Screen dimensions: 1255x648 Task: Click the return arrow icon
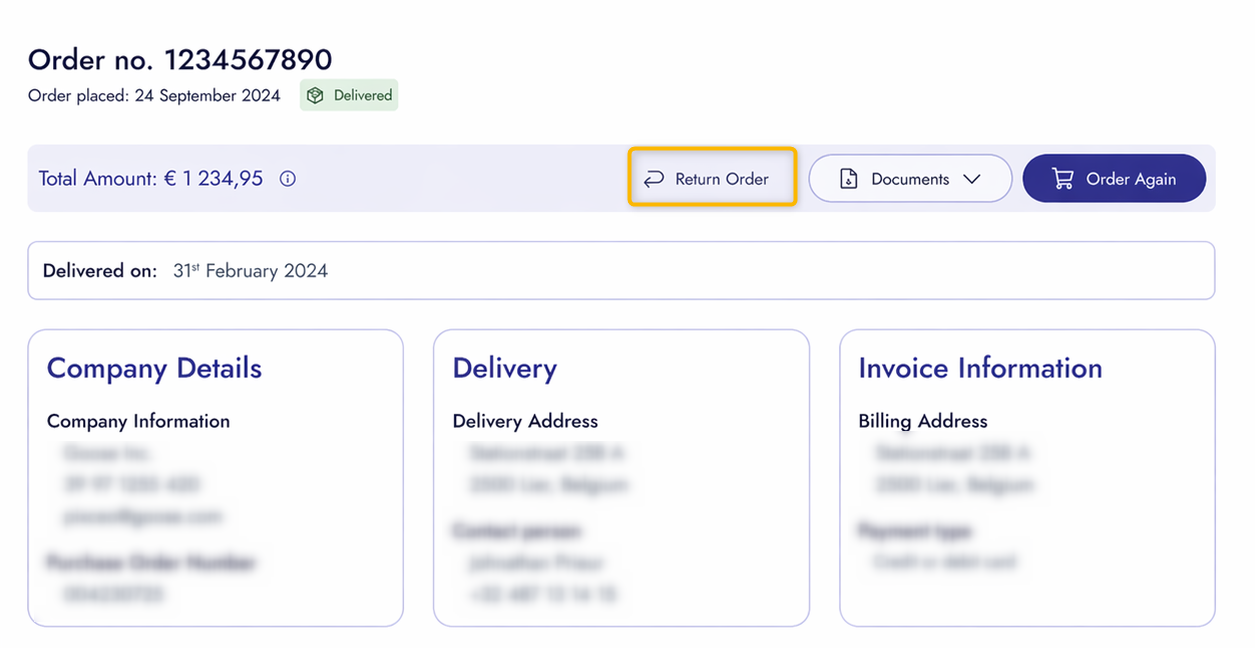[x=654, y=179]
